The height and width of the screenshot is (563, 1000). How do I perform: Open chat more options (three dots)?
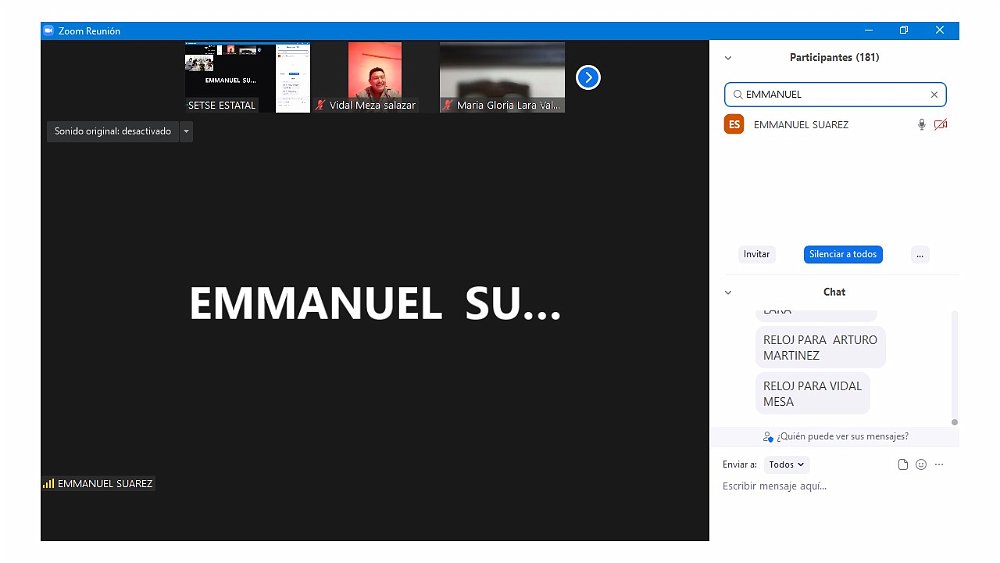(x=939, y=465)
